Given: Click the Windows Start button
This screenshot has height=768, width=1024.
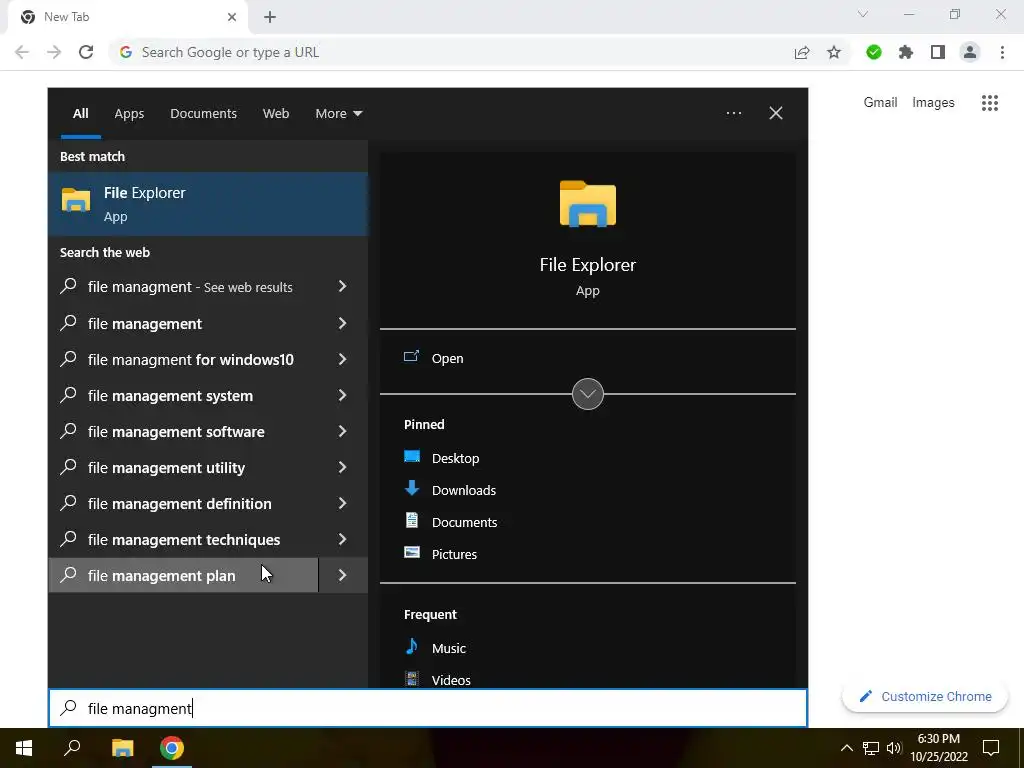Looking at the screenshot, I should coord(24,748).
